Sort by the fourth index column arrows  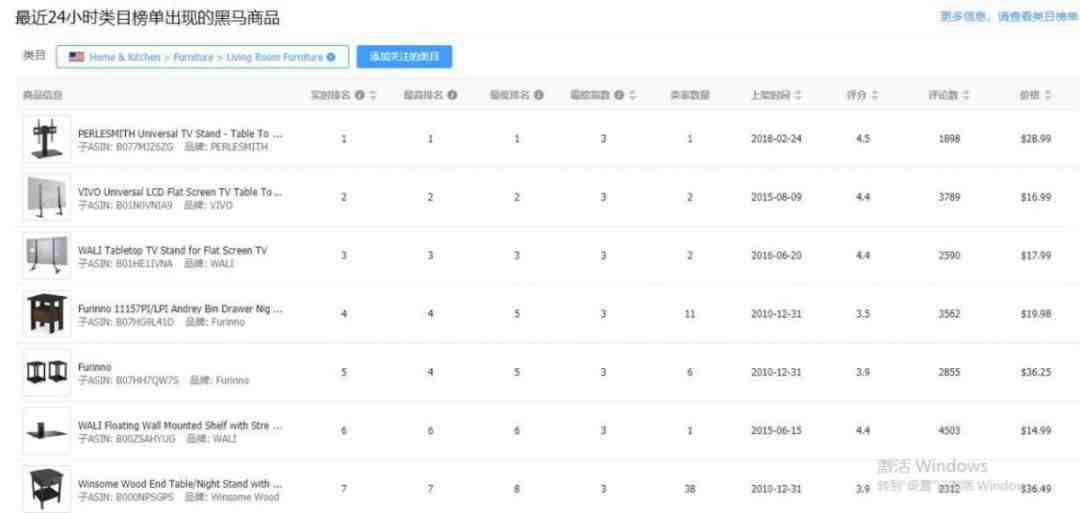click(632, 95)
